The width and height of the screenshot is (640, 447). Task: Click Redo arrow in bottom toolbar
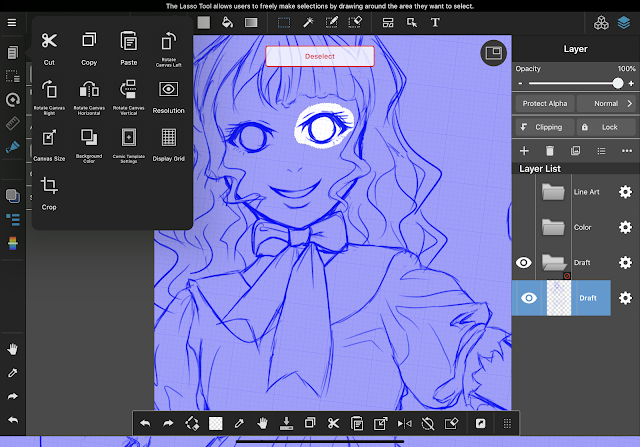point(168,424)
